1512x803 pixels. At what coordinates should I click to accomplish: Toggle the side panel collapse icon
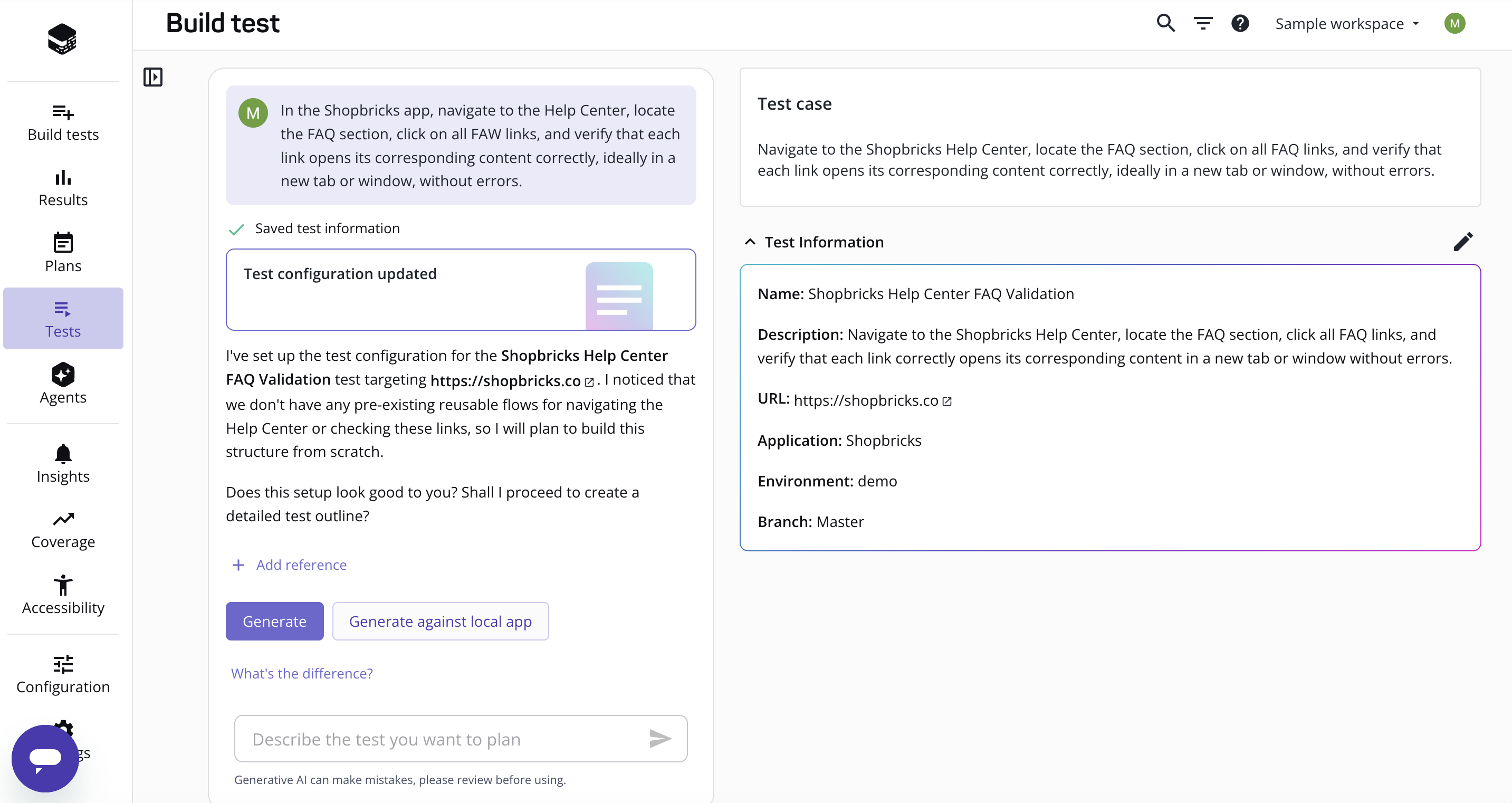pos(152,77)
